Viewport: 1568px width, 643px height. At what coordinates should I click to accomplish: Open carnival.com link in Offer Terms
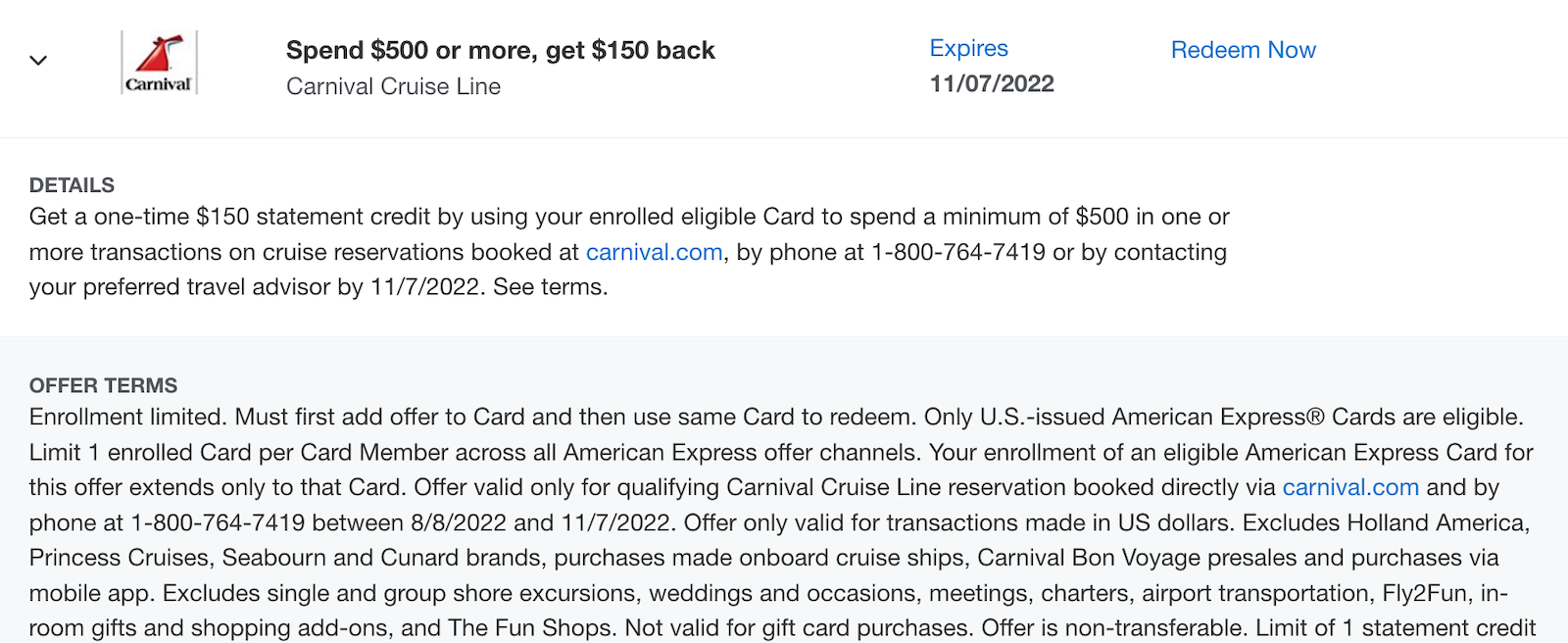point(1350,487)
